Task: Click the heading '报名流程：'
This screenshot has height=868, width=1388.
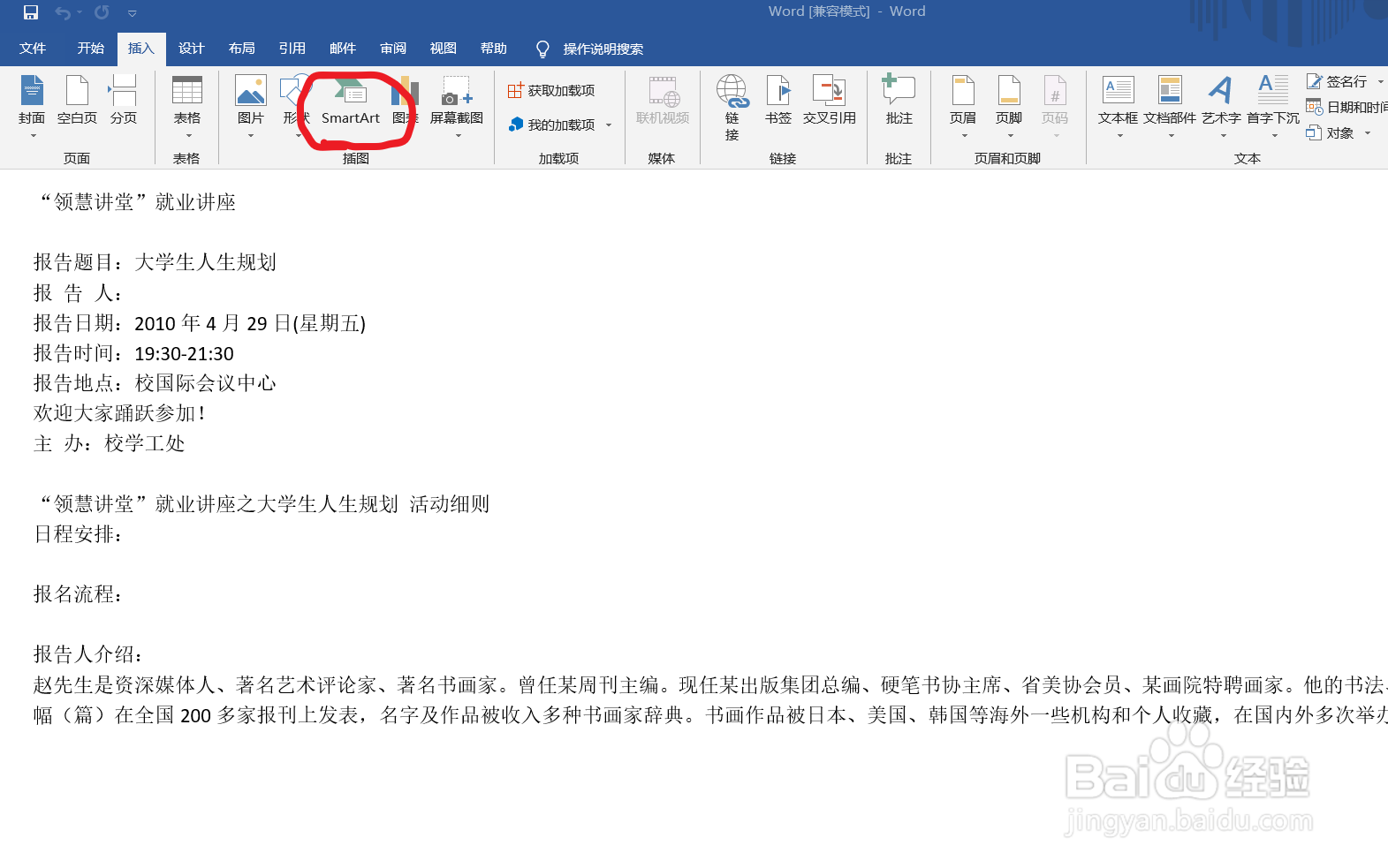Action: (x=78, y=594)
